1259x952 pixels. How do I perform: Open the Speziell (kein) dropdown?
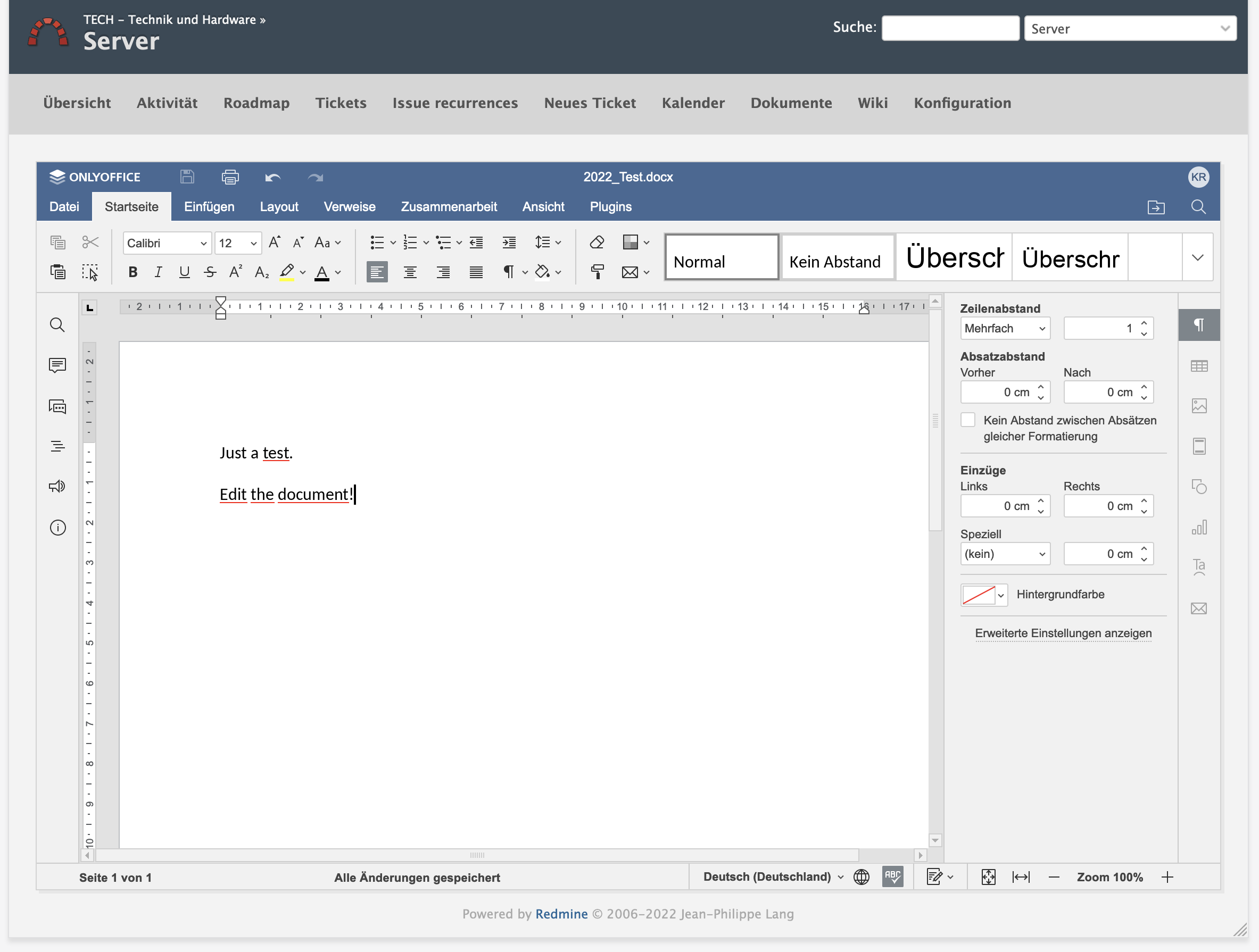pos(1005,554)
